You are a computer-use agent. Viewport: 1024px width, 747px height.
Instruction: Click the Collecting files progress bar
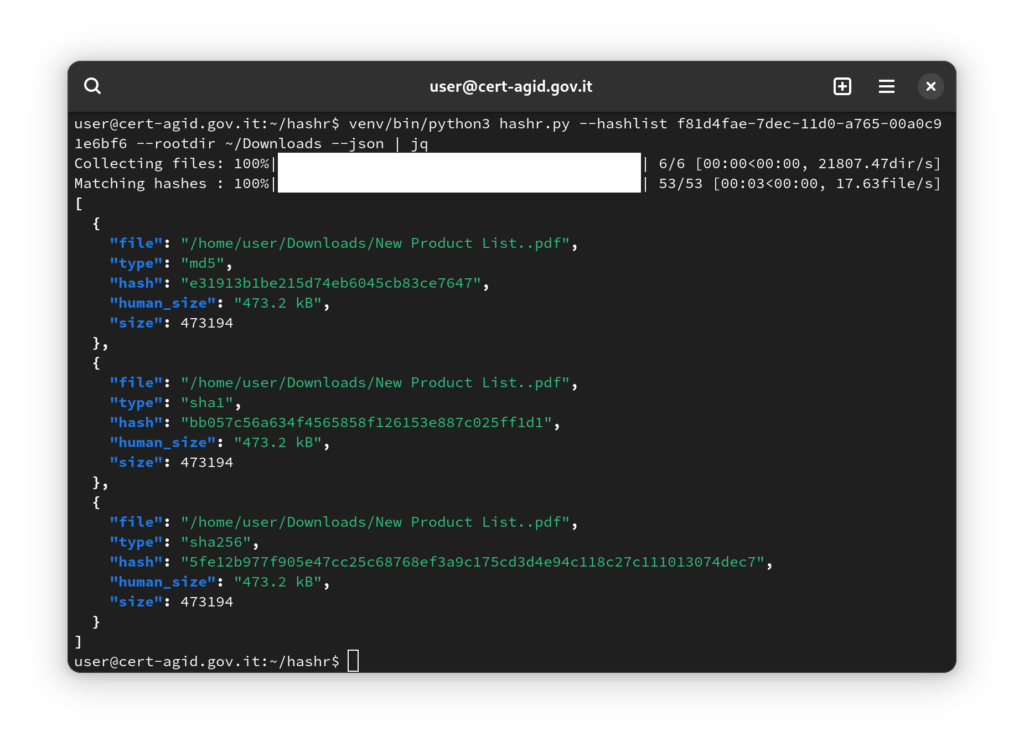tap(458, 163)
